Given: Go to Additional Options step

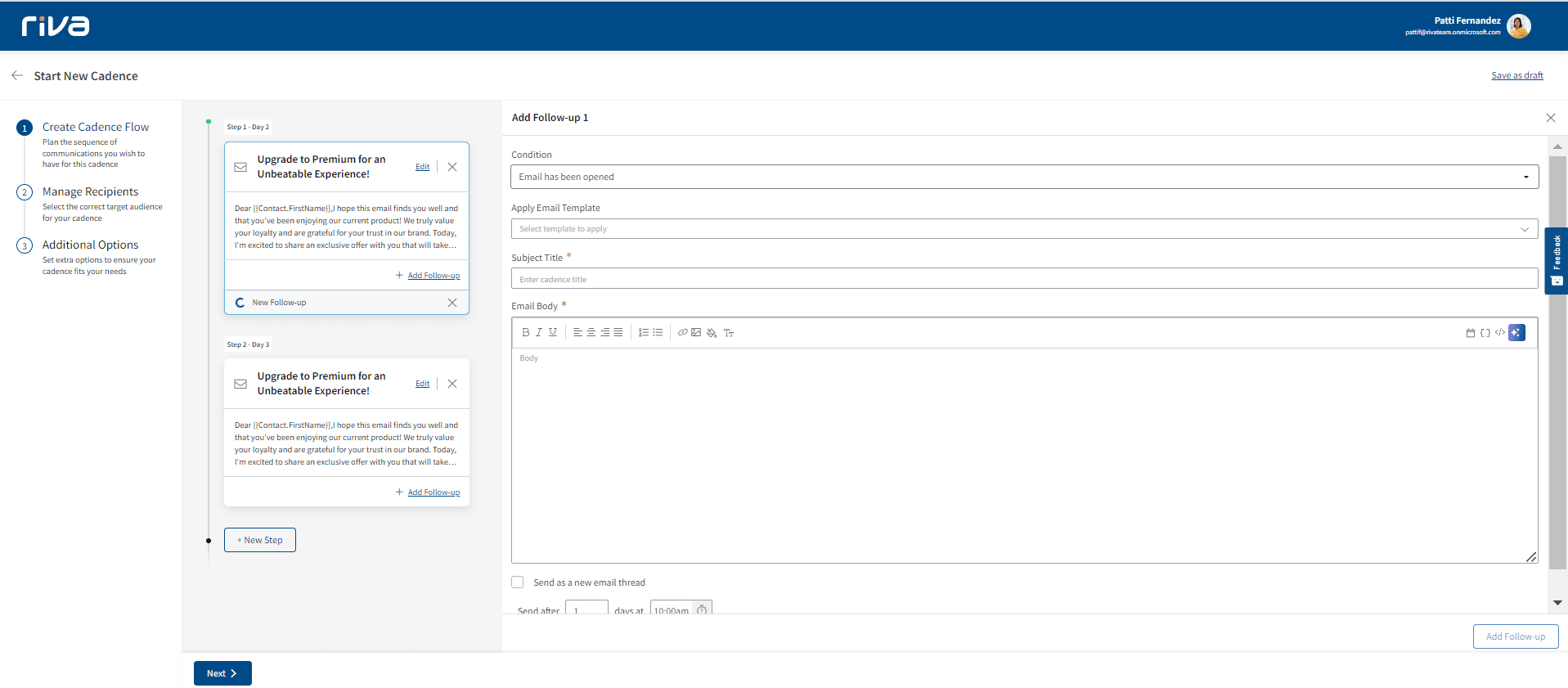Looking at the screenshot, I should (90, 245).
